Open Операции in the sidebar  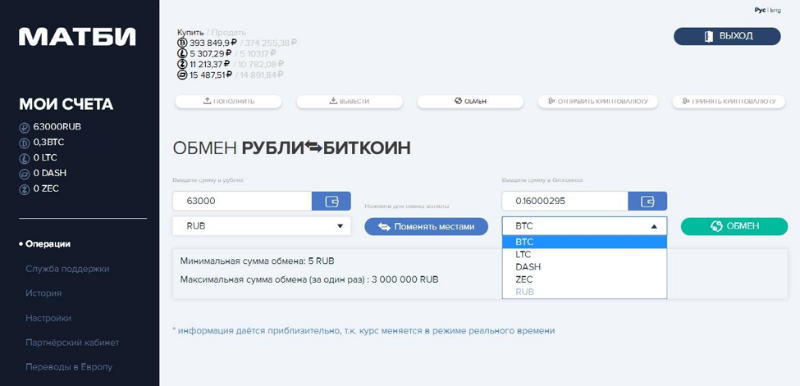(48, 244)
